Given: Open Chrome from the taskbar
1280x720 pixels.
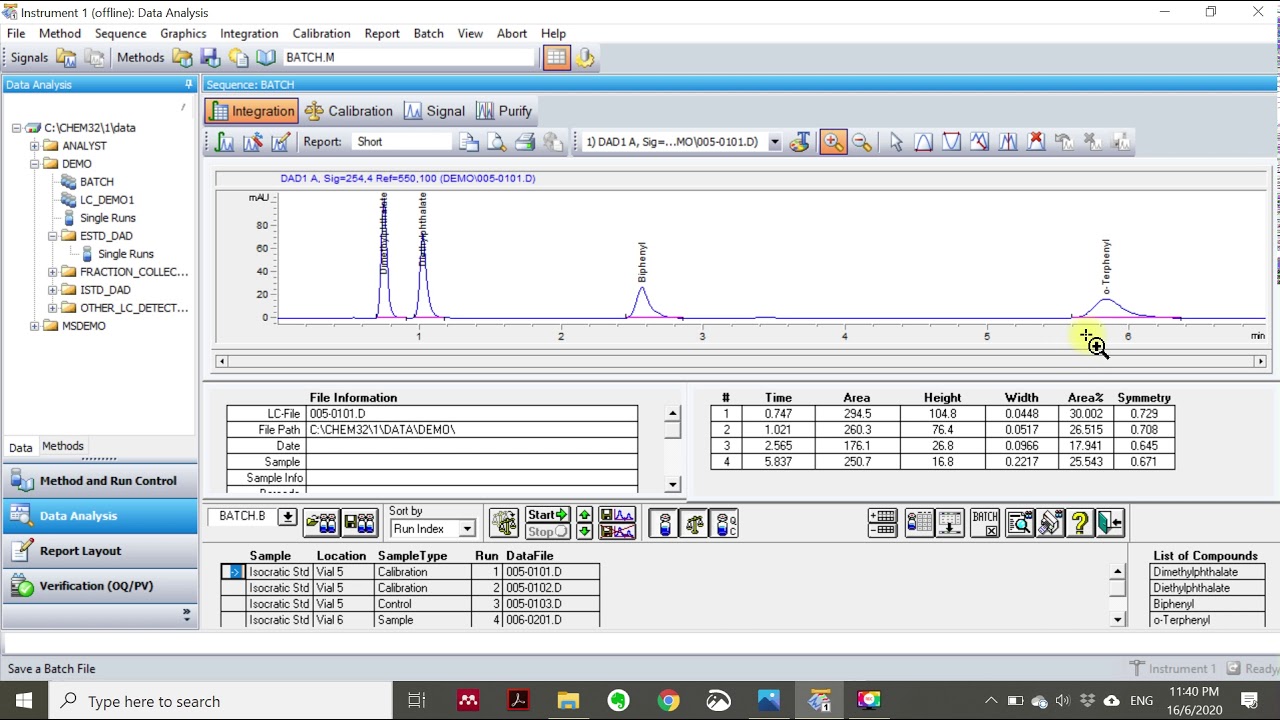Looking at the screenshot, I should (668, 701).
